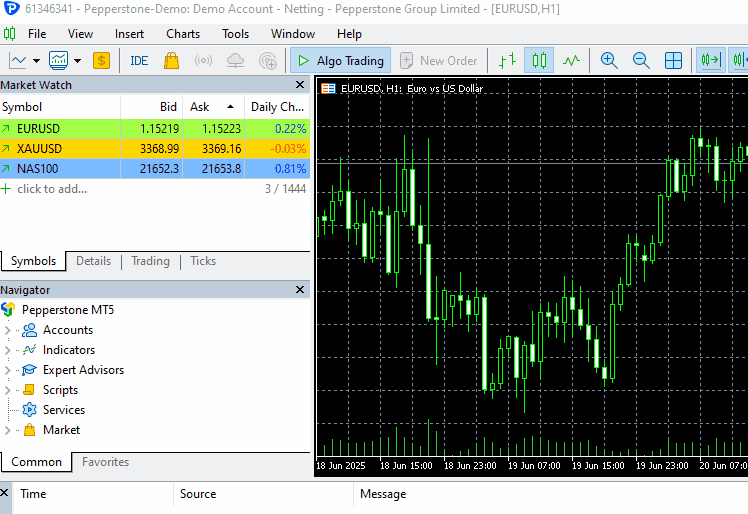This screenshot has height=514, width=748.
Task: Open the Charts menu
Action: tap(183, 34)
